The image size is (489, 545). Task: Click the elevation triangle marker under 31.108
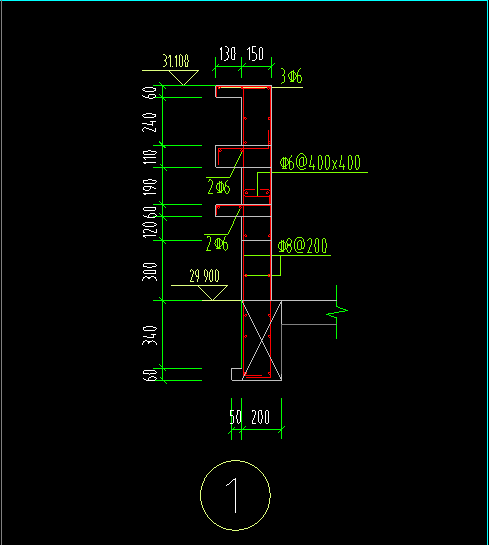[184, 78]
